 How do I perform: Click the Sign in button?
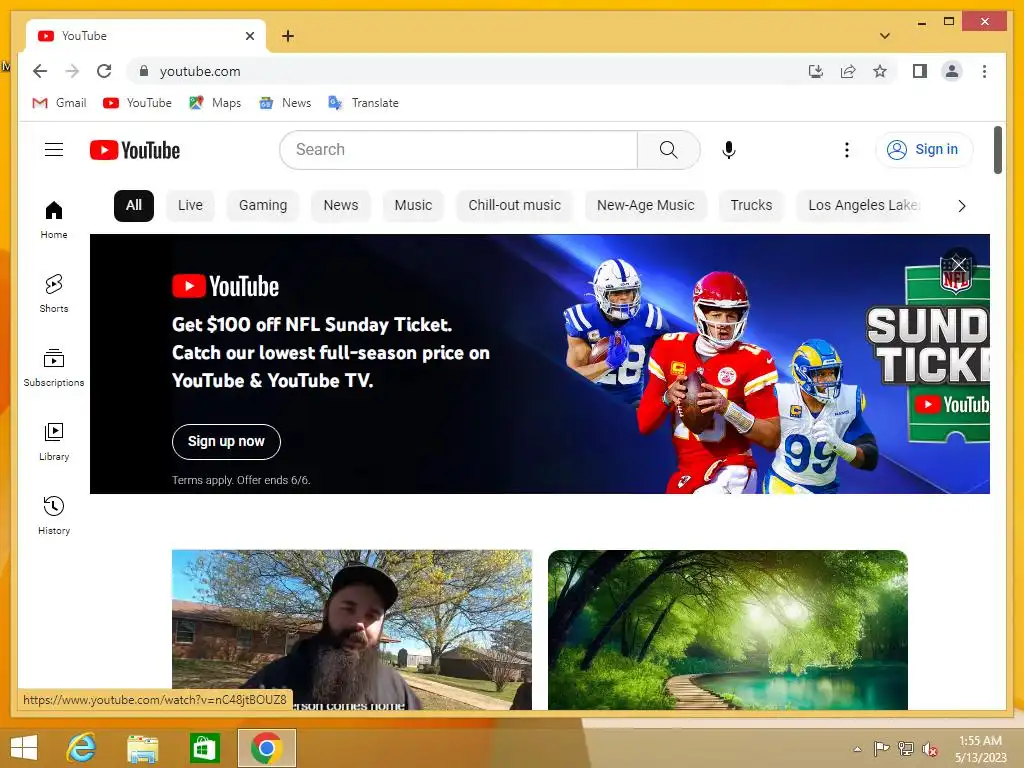pyautogui.click(x=923, y=150)
